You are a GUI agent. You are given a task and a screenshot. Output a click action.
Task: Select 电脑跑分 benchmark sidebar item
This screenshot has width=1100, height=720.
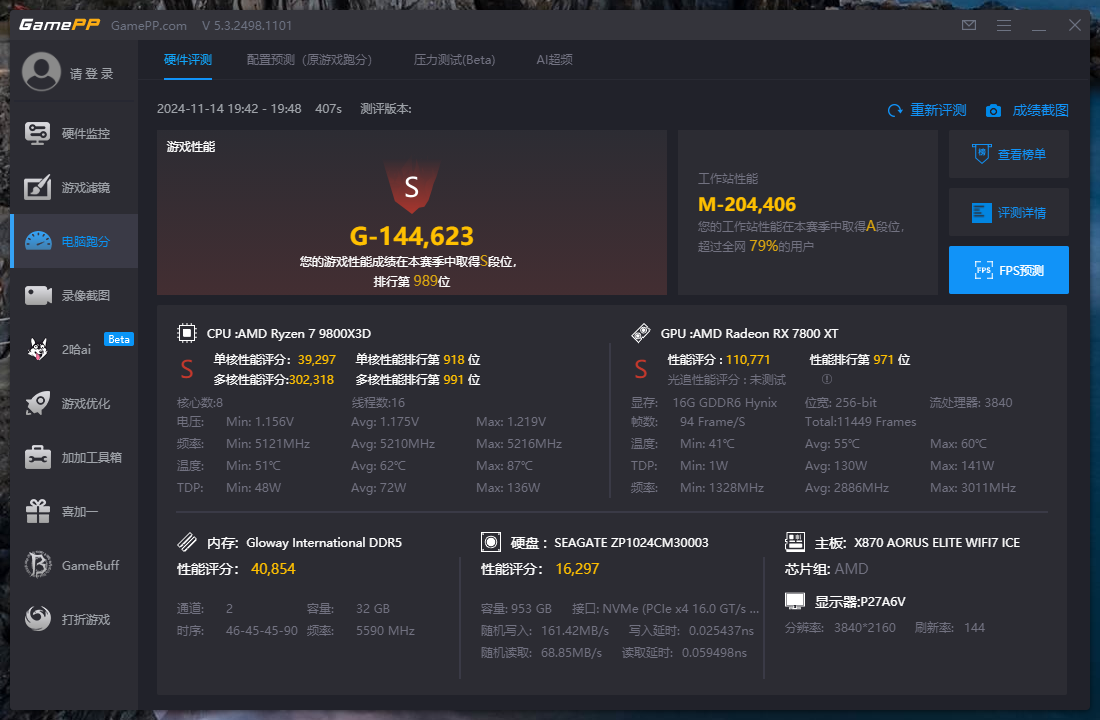click(74, 241)
